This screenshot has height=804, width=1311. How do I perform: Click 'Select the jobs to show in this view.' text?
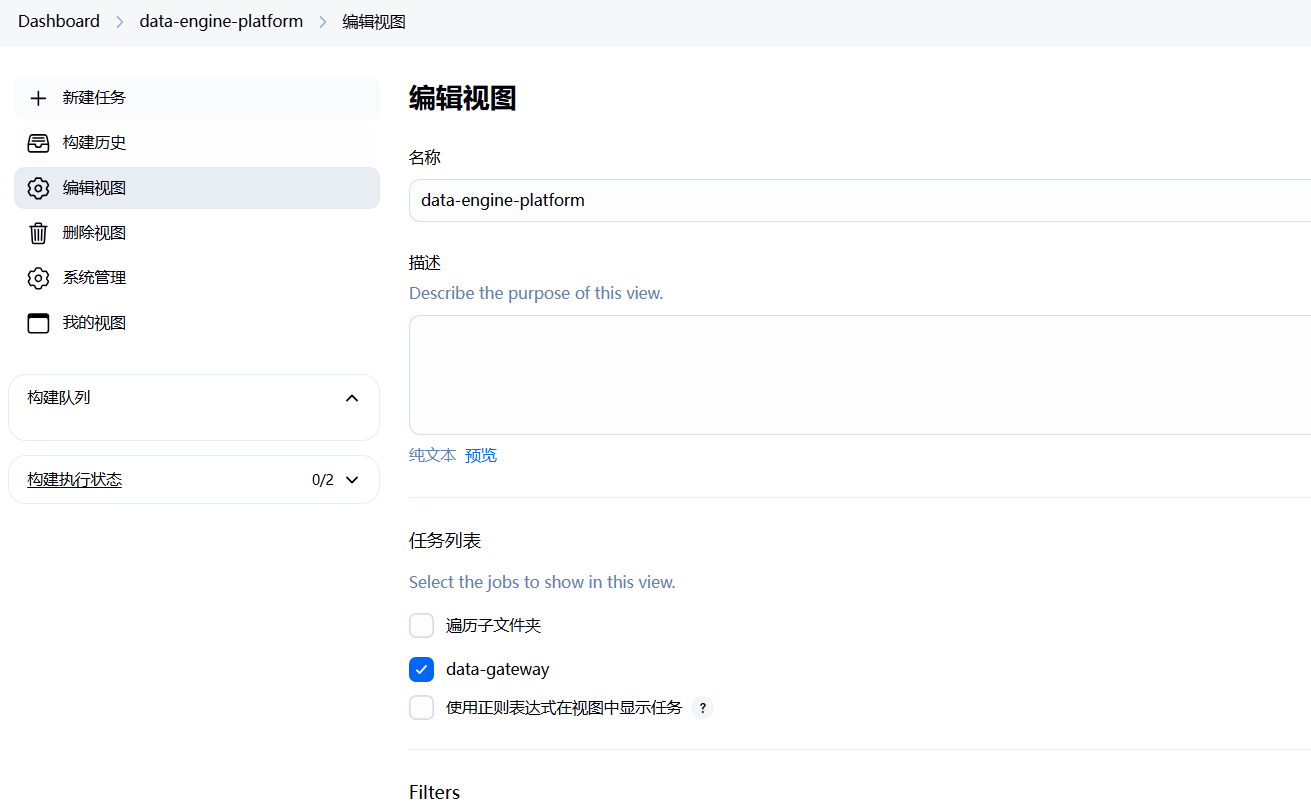[x=542, y=582]
